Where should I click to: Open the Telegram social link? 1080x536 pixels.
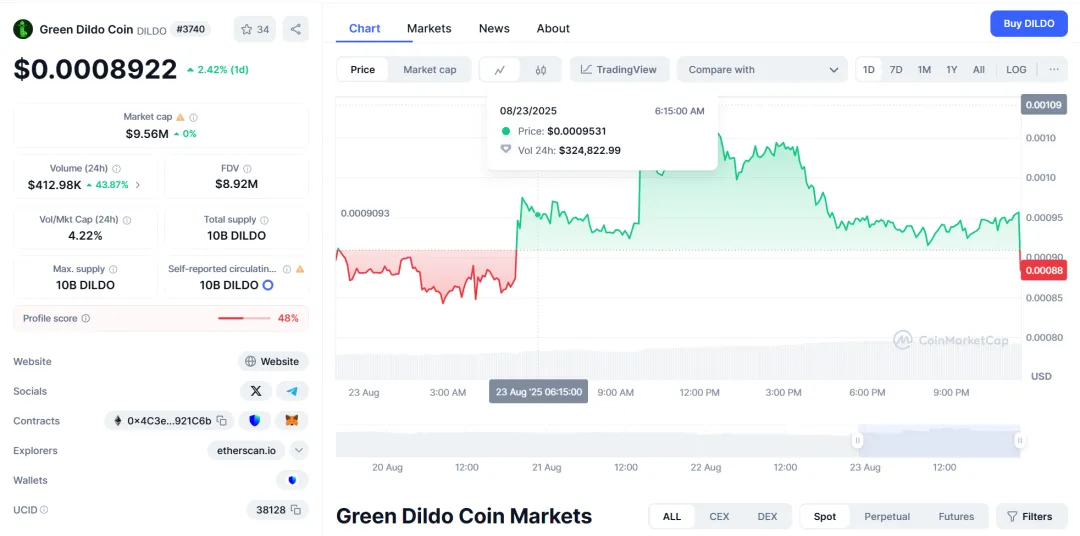pos(292,391)
